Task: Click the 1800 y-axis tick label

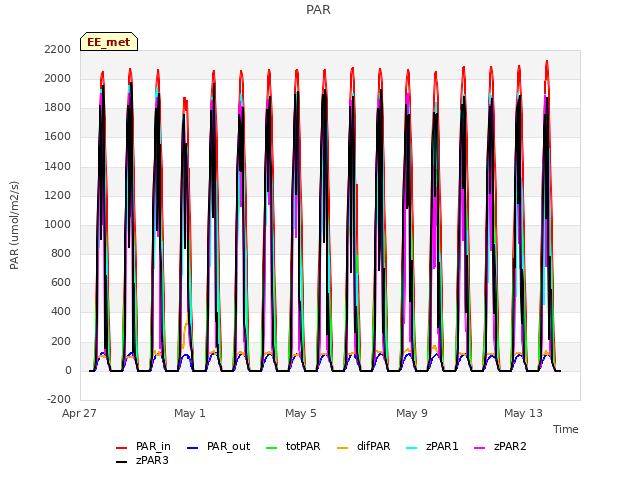Action: (x=58, y=108)
